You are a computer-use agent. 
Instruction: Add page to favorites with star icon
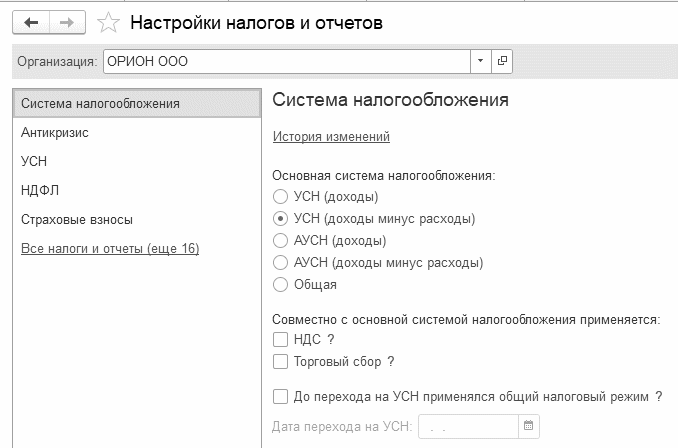point(108,21)
